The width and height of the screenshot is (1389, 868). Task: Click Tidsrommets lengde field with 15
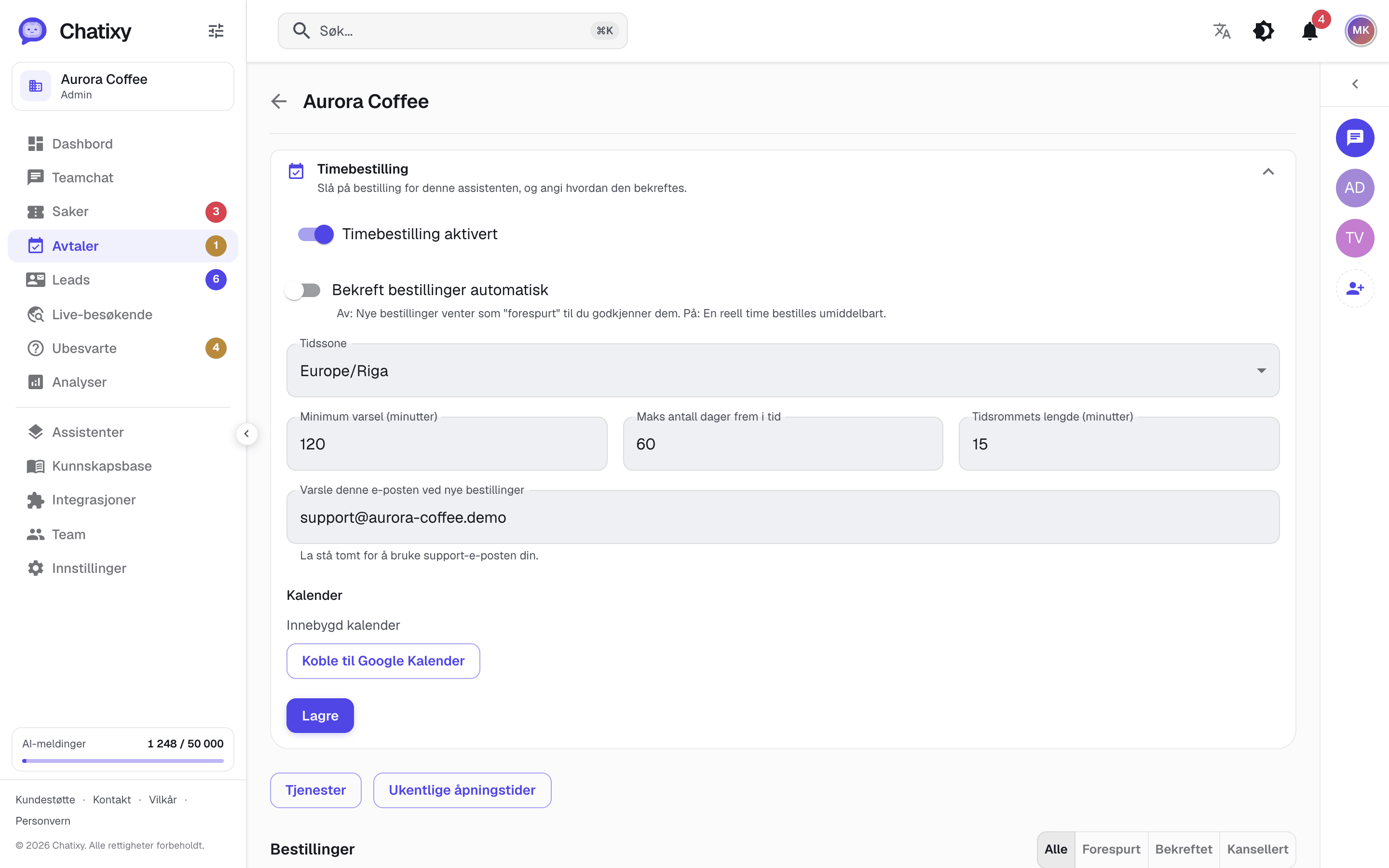[1118, 444]
